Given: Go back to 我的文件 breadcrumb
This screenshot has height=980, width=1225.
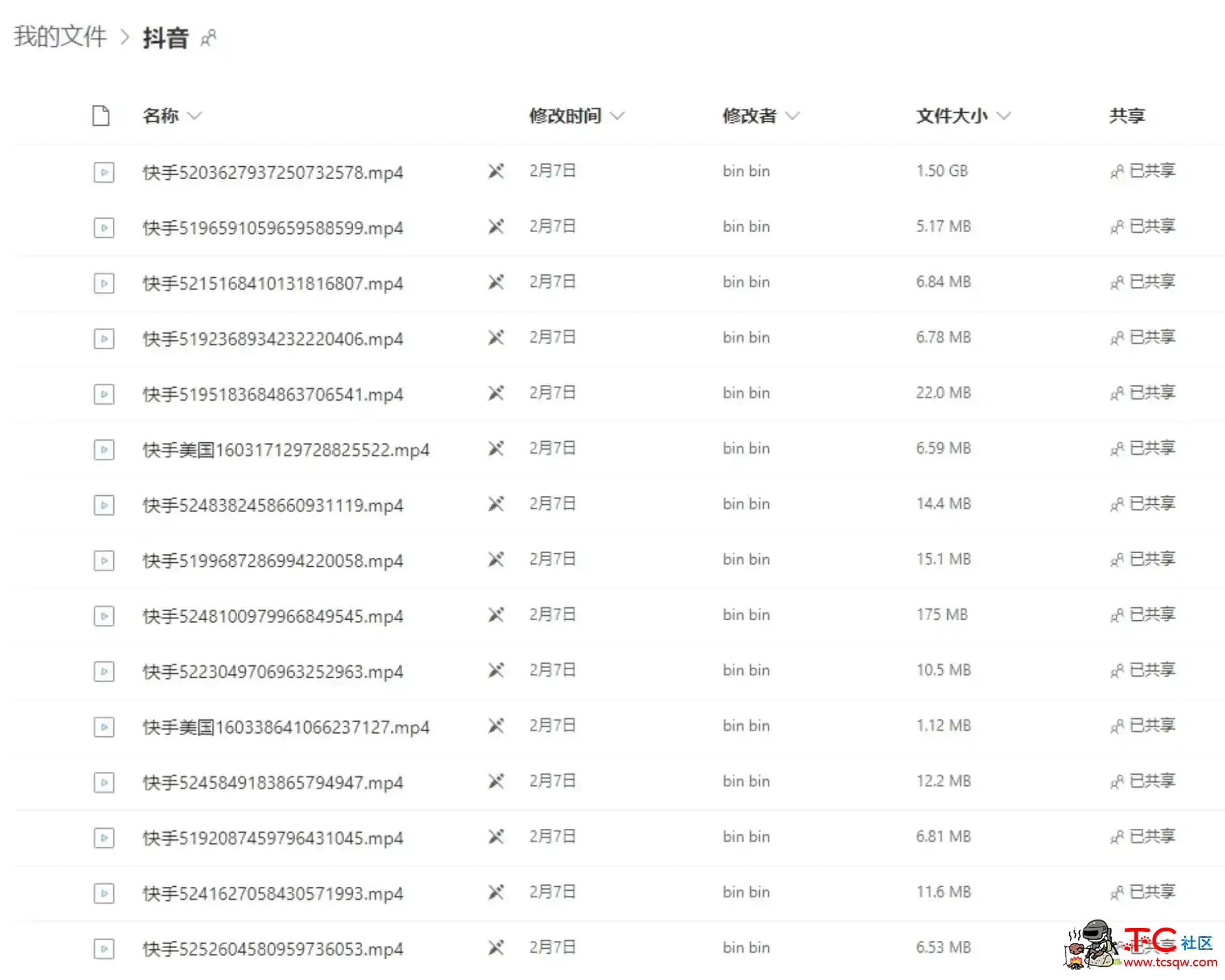Looking at the screenshot, I should [x=60, y=36].
